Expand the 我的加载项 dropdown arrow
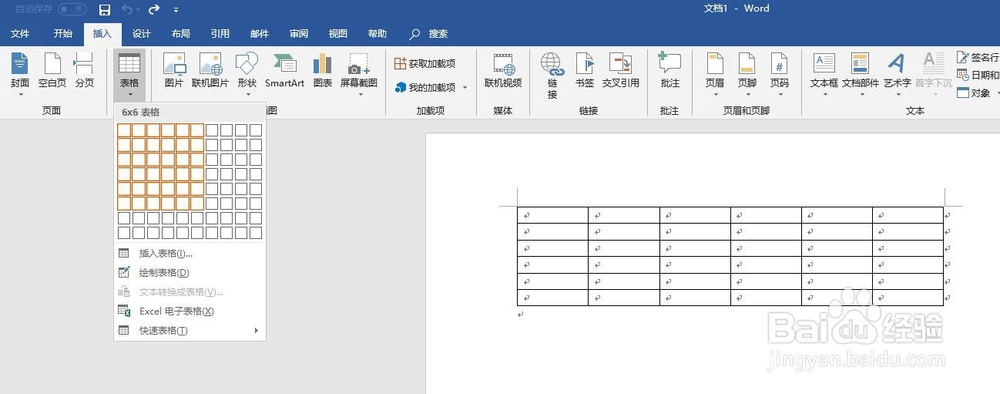Image resolution: width=1000 pixels, height=394 pixels. 465,87
